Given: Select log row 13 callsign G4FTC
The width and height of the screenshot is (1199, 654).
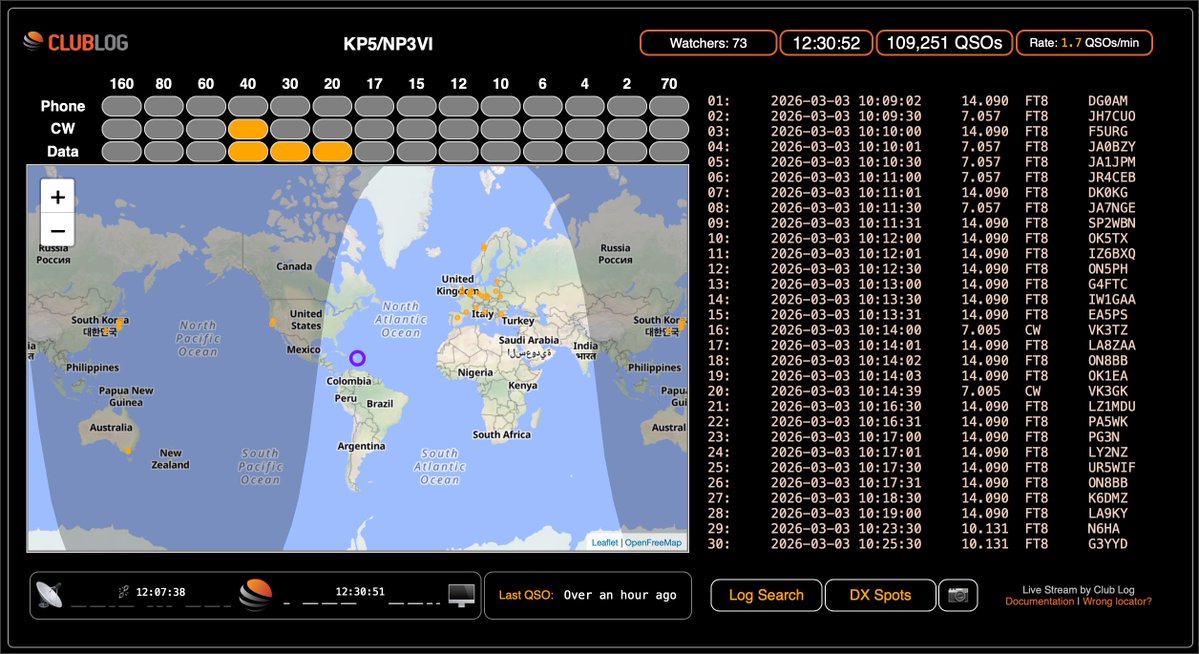Looking at the screenshot, I should [x=1108, y=284].
